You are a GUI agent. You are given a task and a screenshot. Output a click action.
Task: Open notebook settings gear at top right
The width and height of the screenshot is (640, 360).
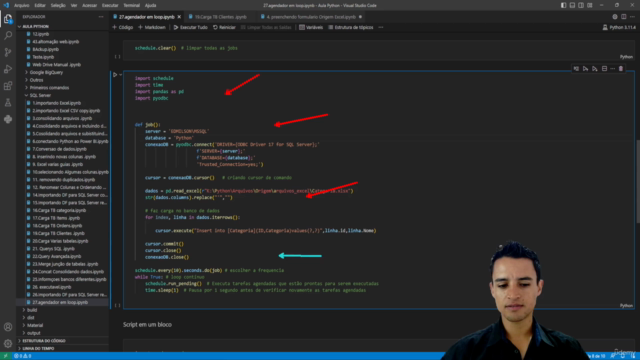point(615,17)
